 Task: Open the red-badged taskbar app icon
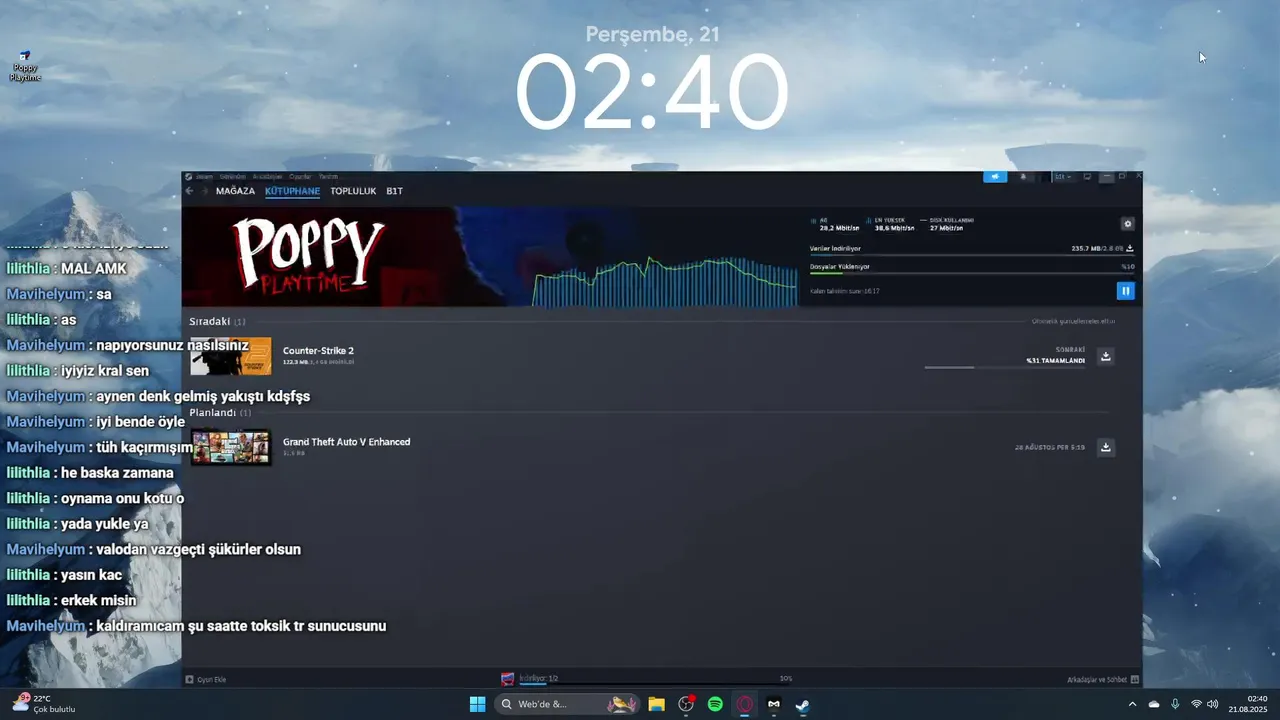click(x=686, y=704)
